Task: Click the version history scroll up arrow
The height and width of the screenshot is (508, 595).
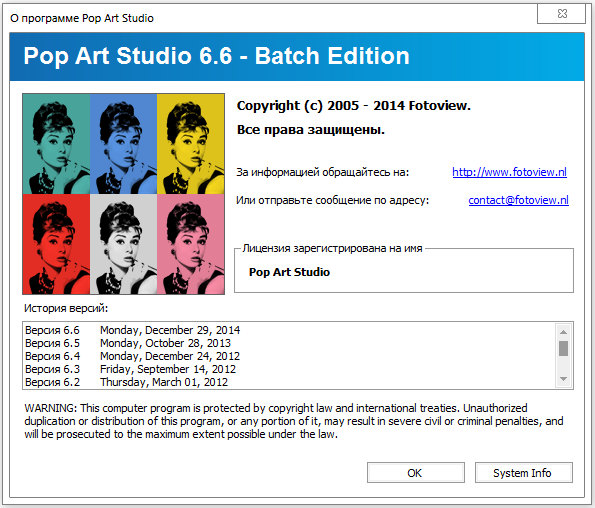Action: click(x=564, y=332)
